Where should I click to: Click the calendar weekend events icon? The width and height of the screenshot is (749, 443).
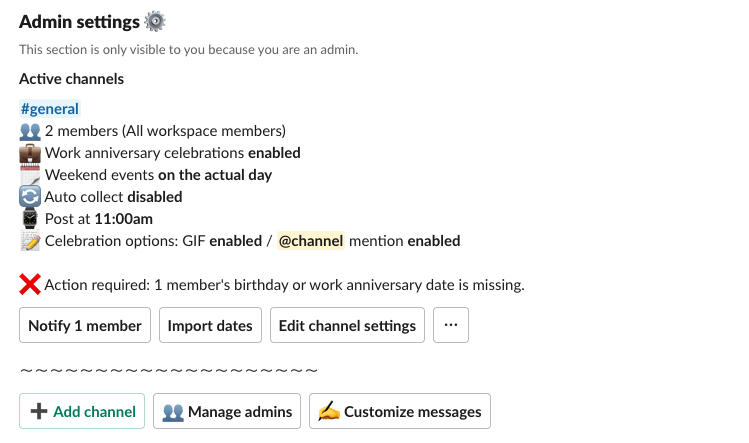[30, 175]
